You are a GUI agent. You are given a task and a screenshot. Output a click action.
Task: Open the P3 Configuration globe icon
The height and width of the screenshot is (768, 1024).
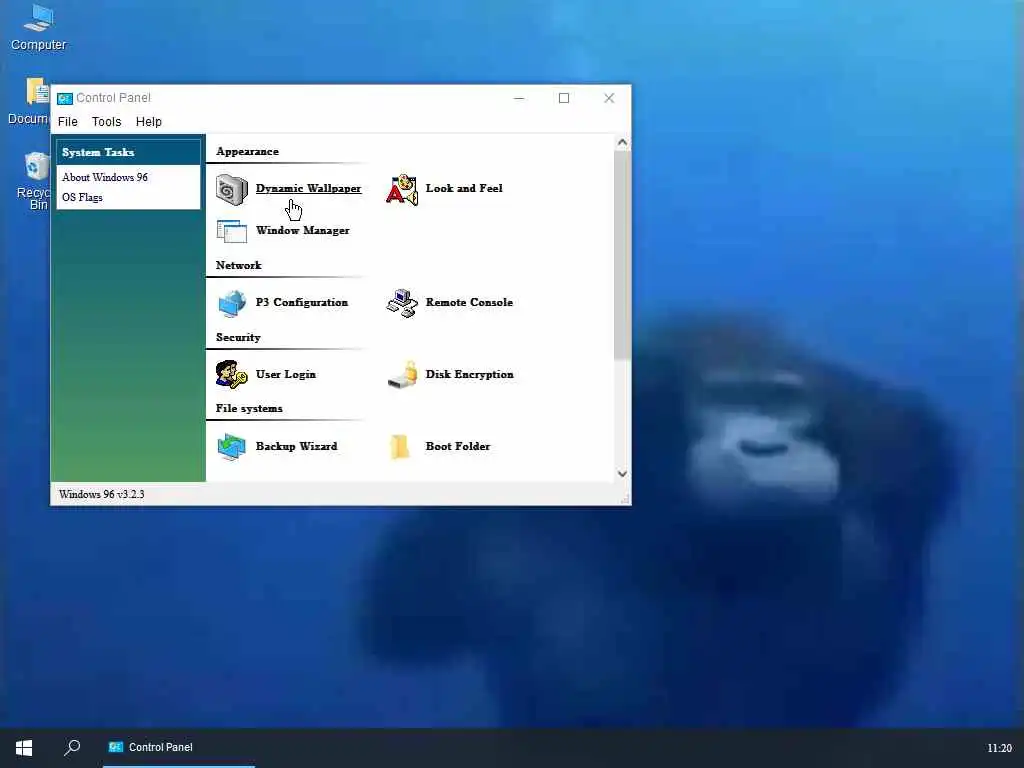(x=232, y=303)
